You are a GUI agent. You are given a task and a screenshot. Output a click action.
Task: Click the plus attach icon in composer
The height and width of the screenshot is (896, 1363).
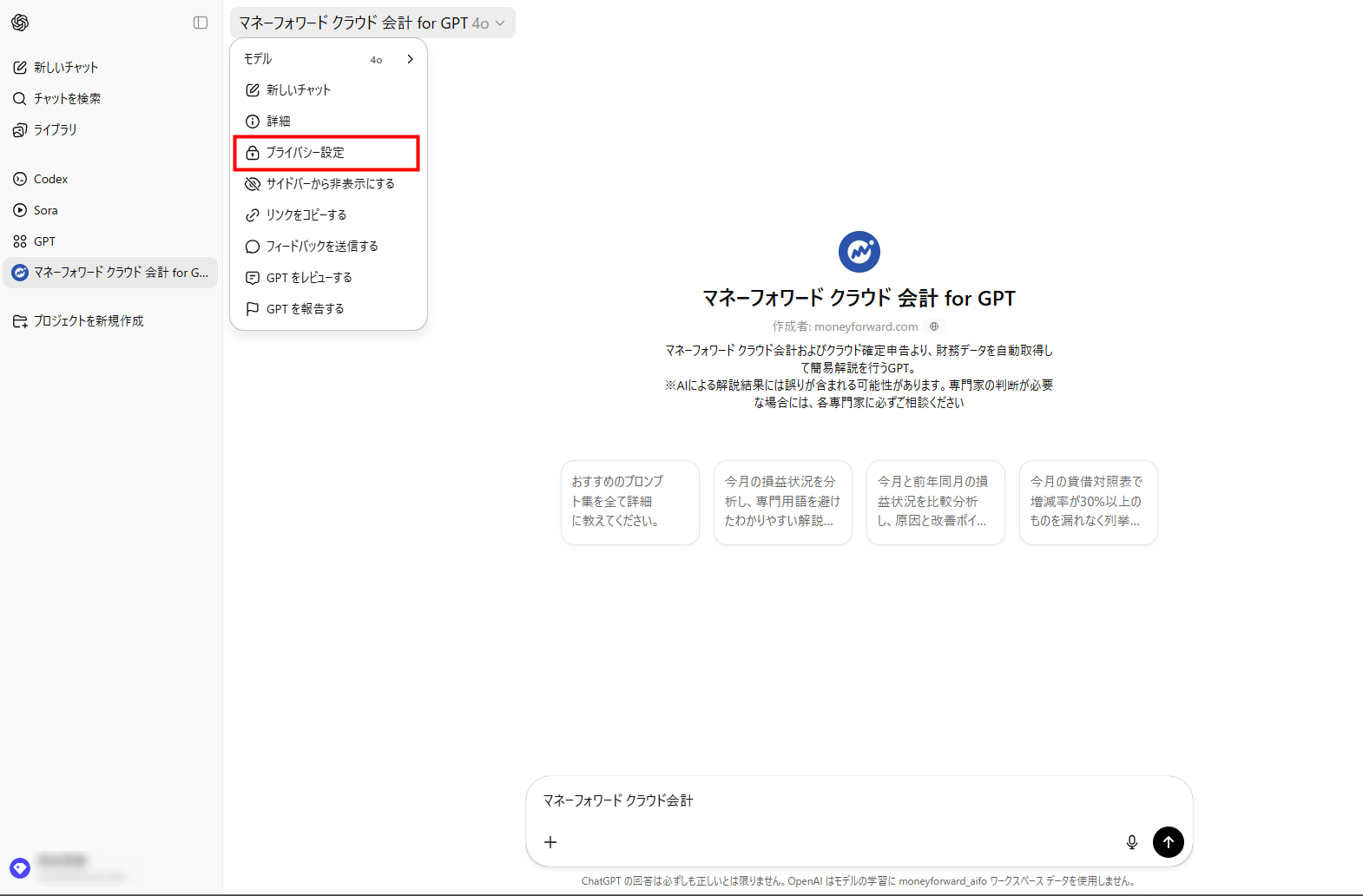(550, 842)
